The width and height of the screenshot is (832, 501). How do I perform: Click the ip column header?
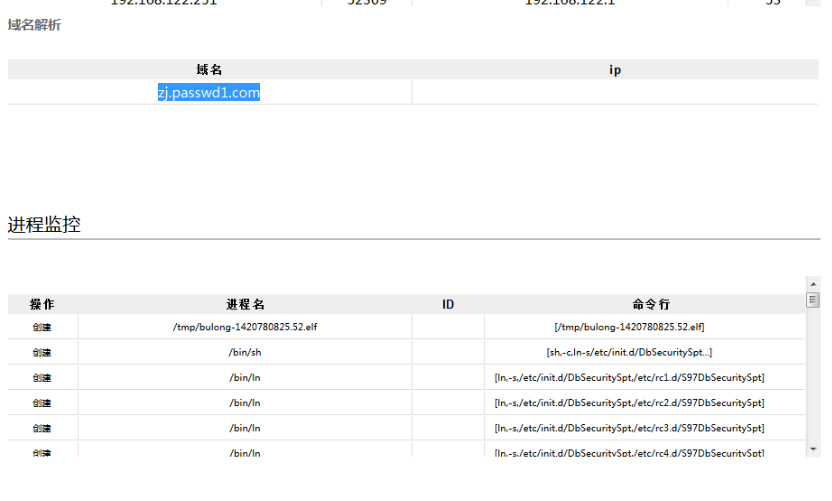tap(615, 70)
